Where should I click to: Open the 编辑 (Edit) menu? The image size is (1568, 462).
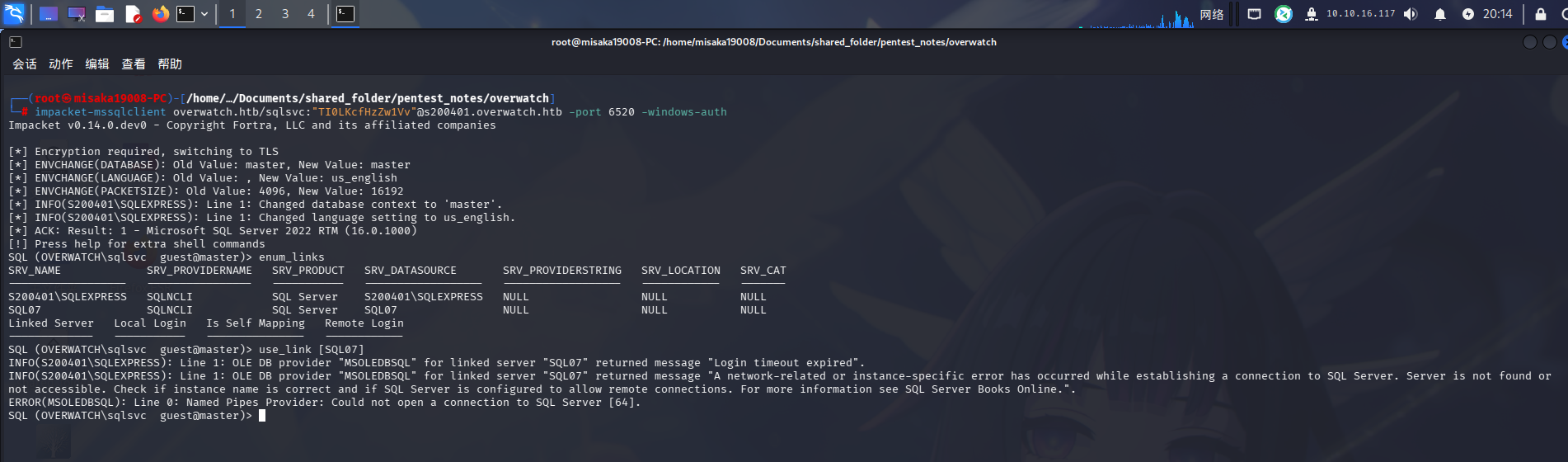(97, 64)
